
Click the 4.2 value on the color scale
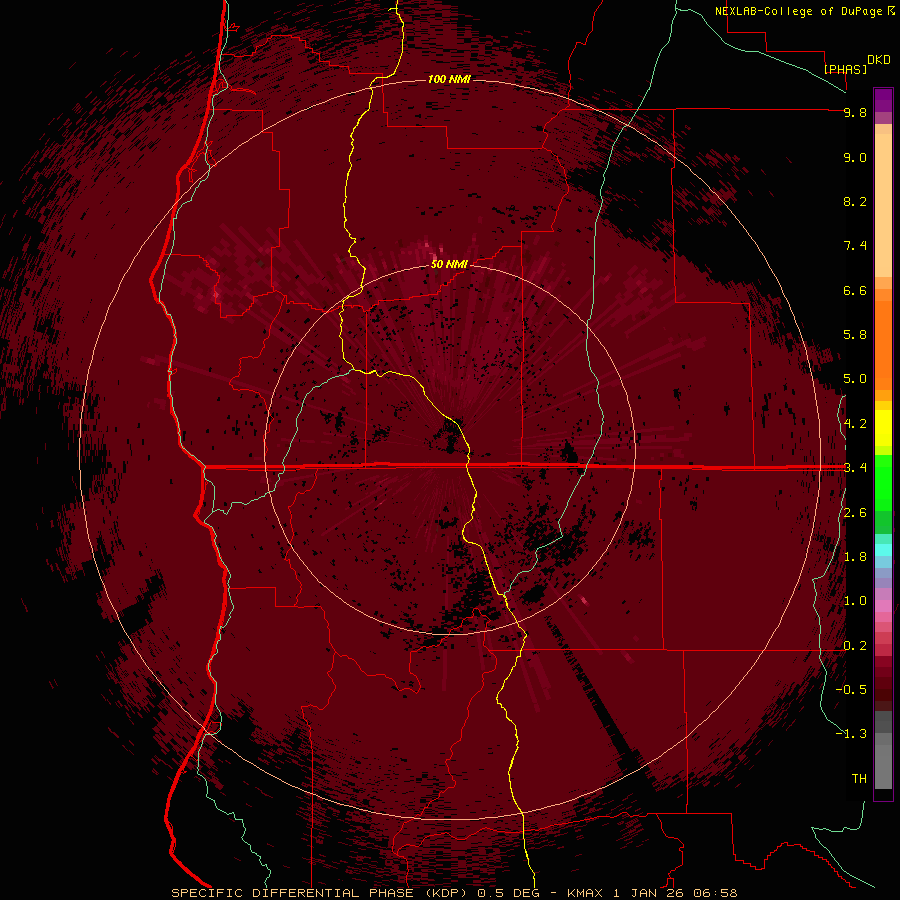pyautogui.click(x=855, y=424)
